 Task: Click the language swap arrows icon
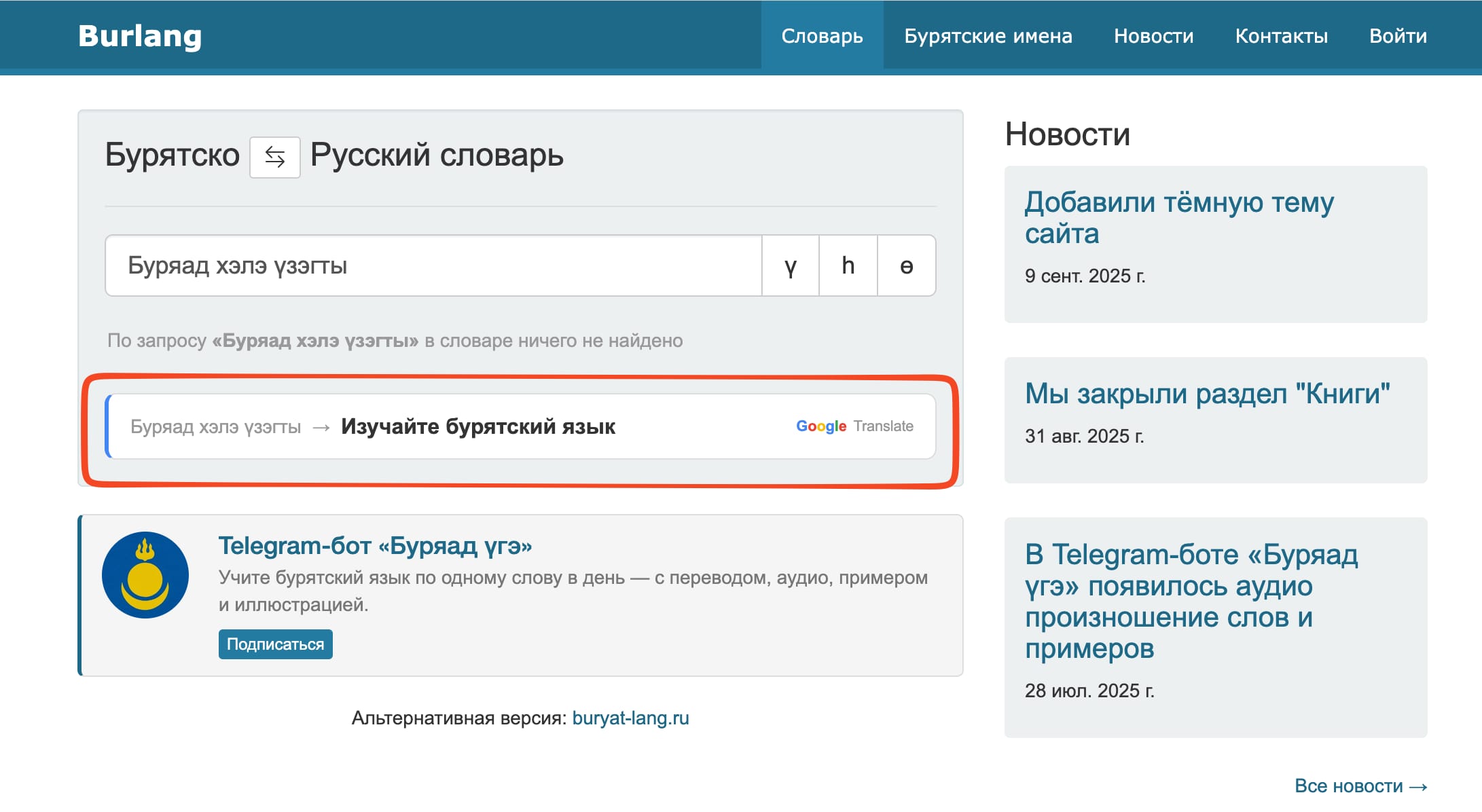click(274, 157)
